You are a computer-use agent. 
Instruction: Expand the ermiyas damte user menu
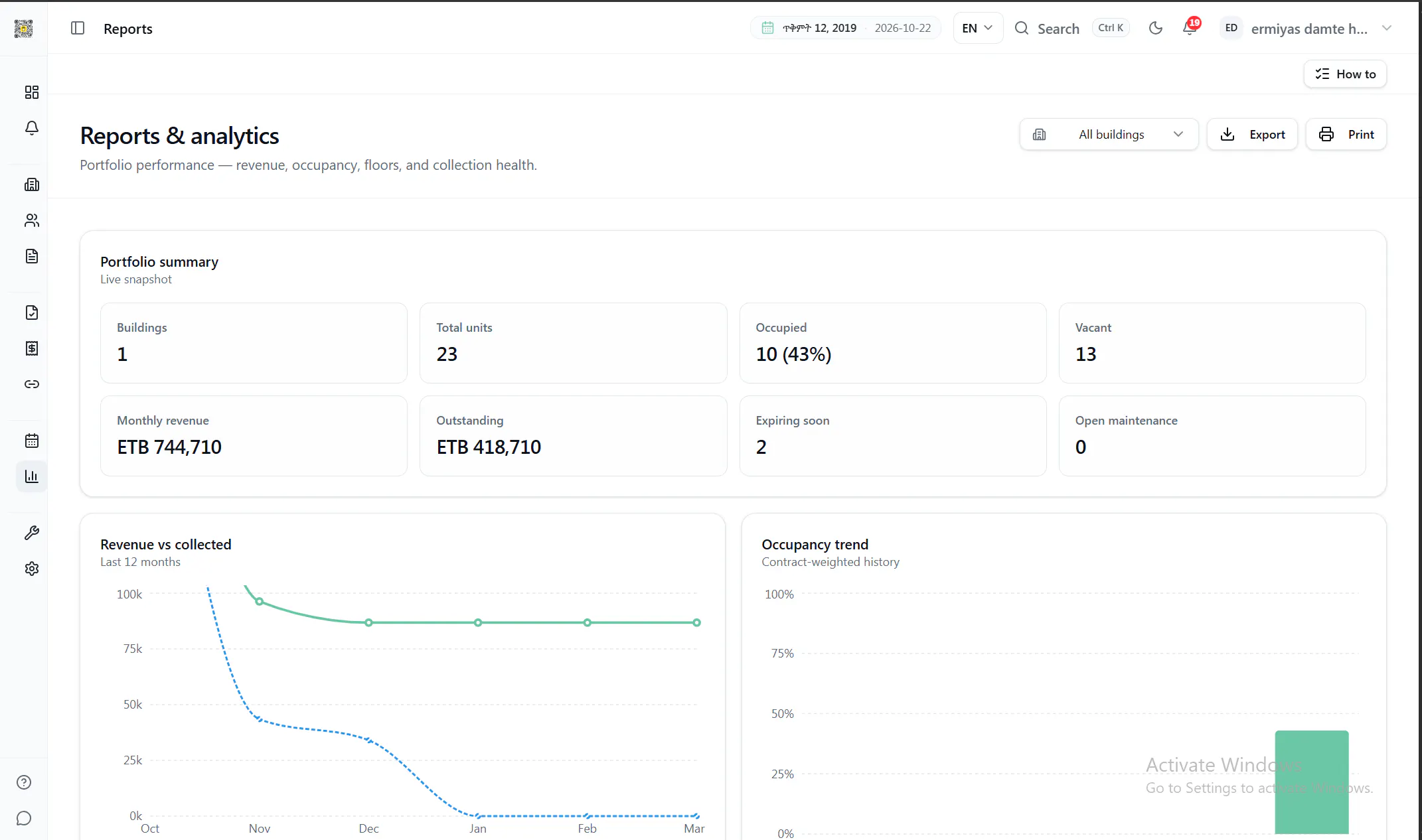[x=1306, y=28]
